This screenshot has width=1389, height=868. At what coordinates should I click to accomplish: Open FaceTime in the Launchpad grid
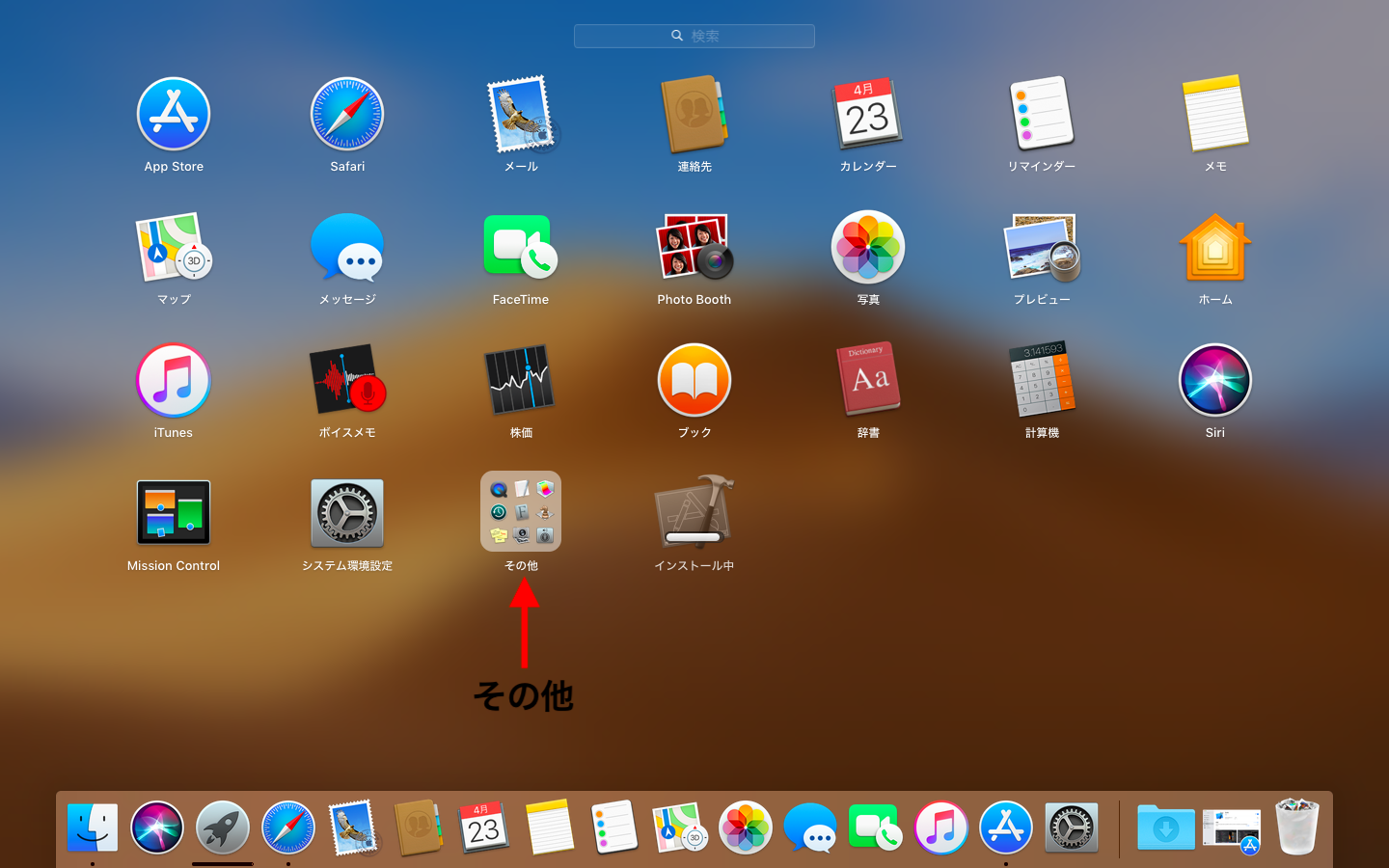(x=521, y=247)
